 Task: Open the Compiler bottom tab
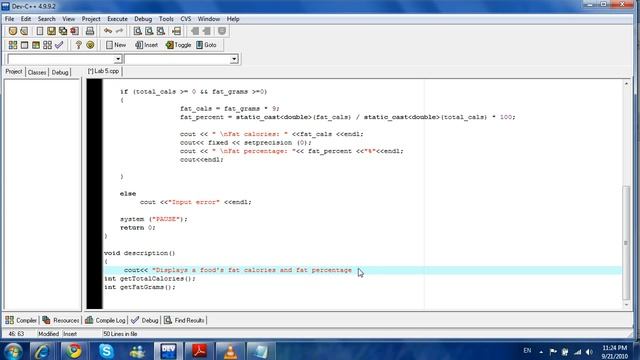pos(21,320)
